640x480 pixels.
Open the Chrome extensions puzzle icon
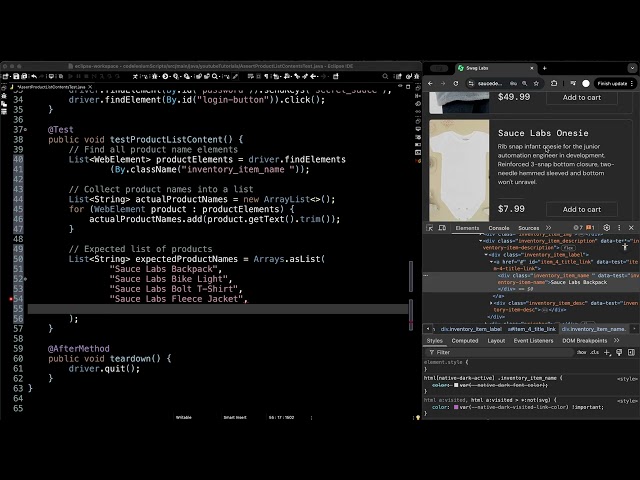point(554,83)
